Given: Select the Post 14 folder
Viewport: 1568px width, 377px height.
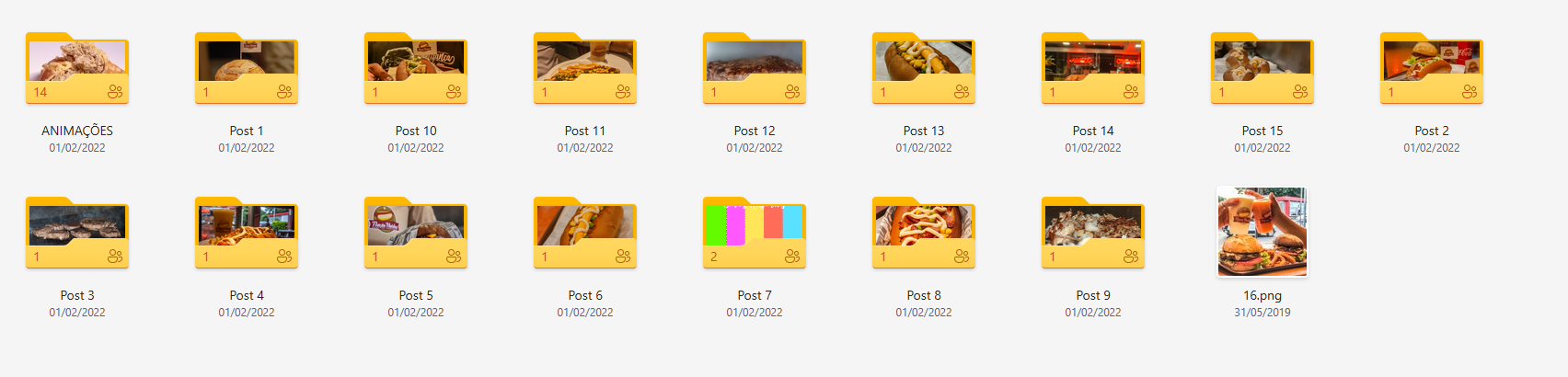Looking at the screenshot, I should tap(1093, 68).
